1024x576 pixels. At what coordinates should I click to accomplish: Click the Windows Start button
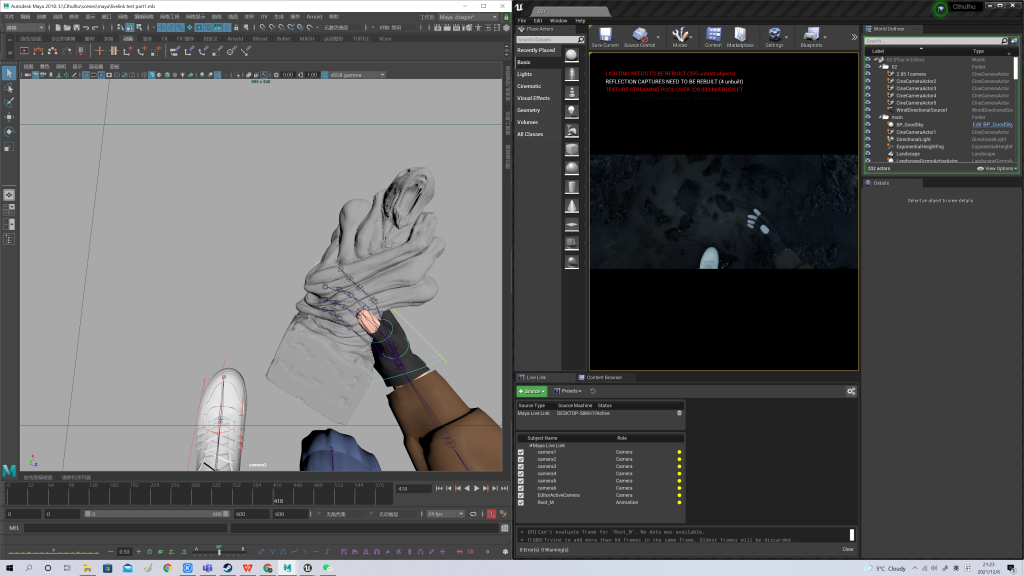click(9, 568)
